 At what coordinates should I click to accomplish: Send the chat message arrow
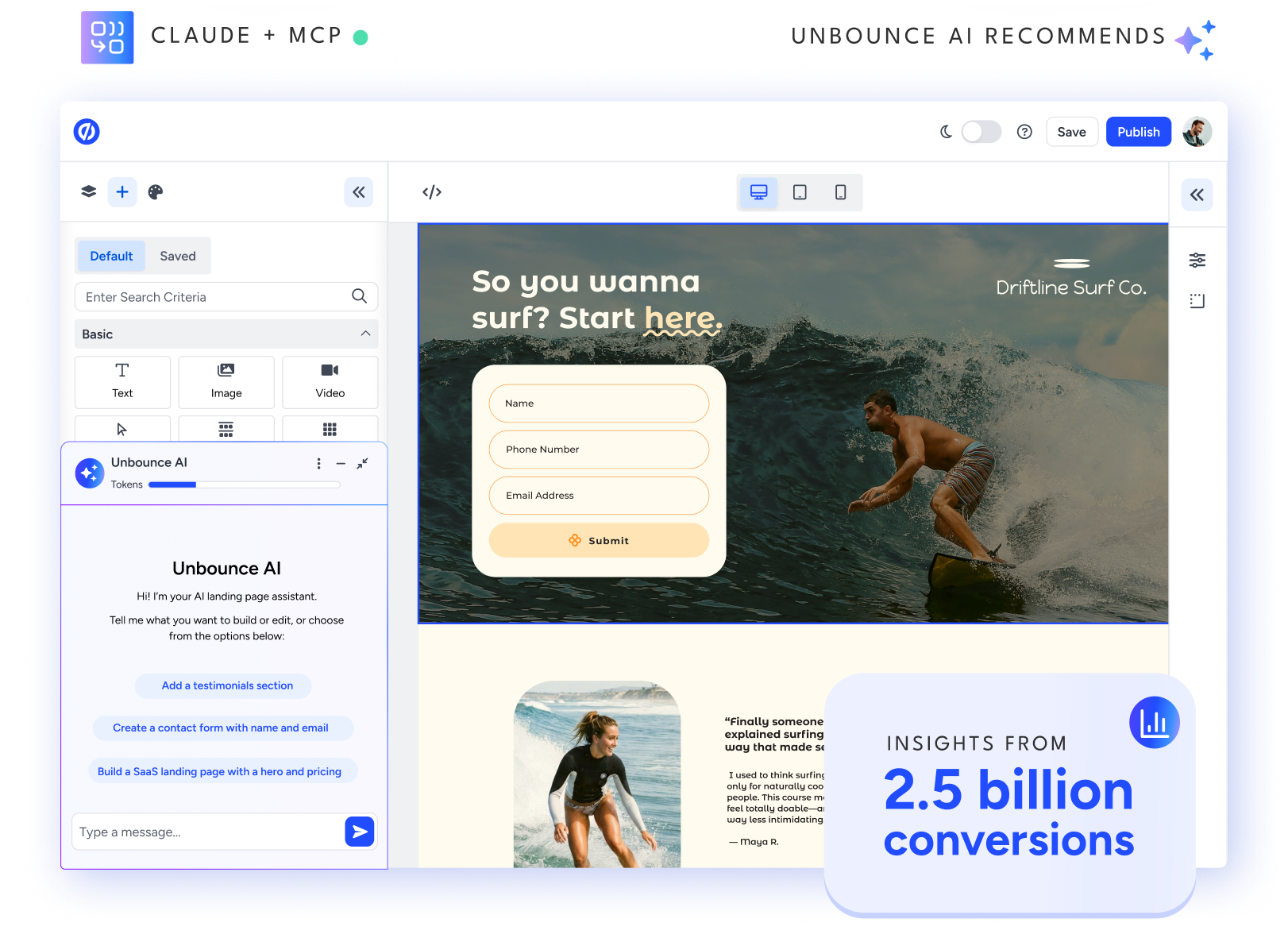[x=360, y=832]
